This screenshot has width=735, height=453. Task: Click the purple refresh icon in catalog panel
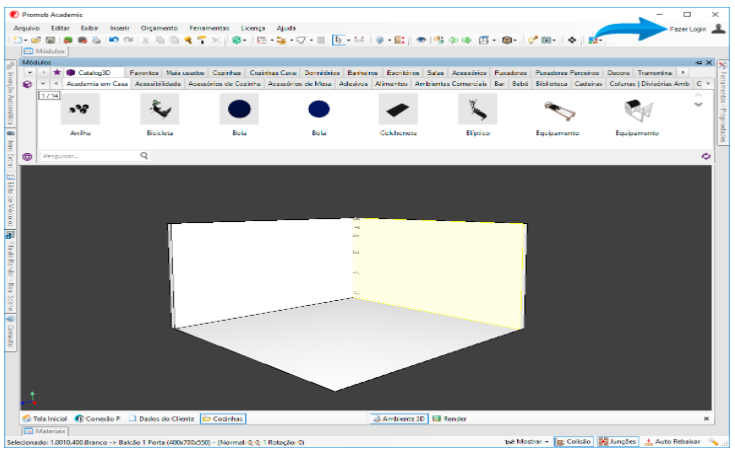coord(706,156)
